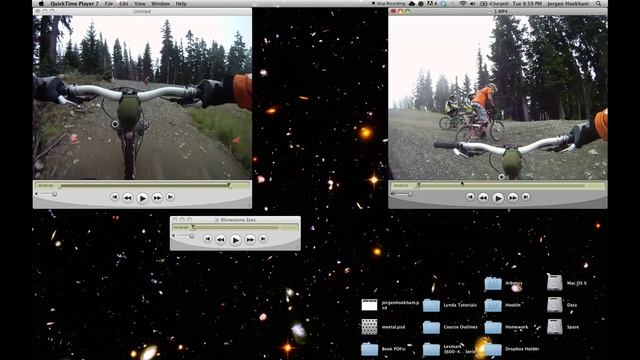Skip to end in the Untitled window

click(x=170, y=197)
